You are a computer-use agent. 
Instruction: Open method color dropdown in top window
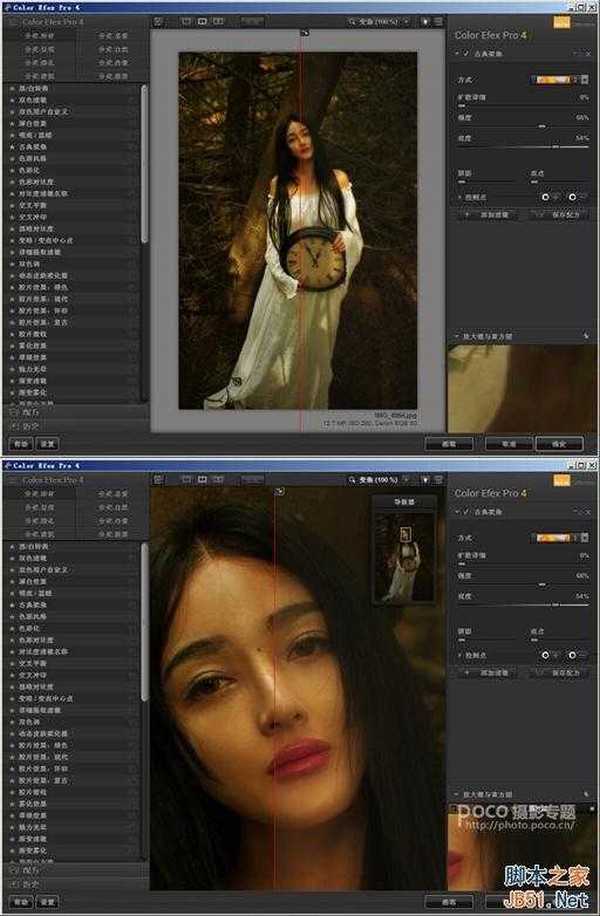point(576,79)
